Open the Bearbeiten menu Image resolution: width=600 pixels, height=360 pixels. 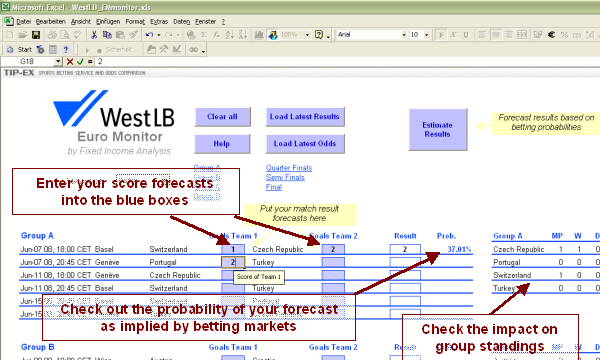coord(51,22)
